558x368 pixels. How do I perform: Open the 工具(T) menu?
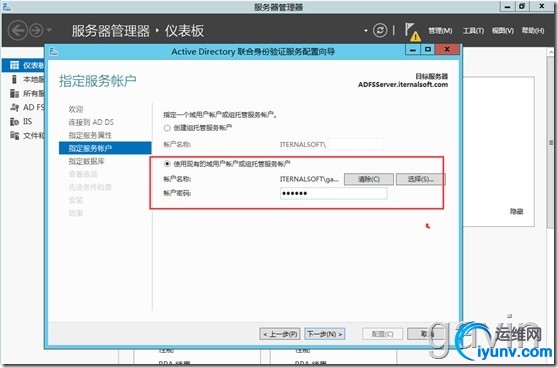tap(473, 31)
